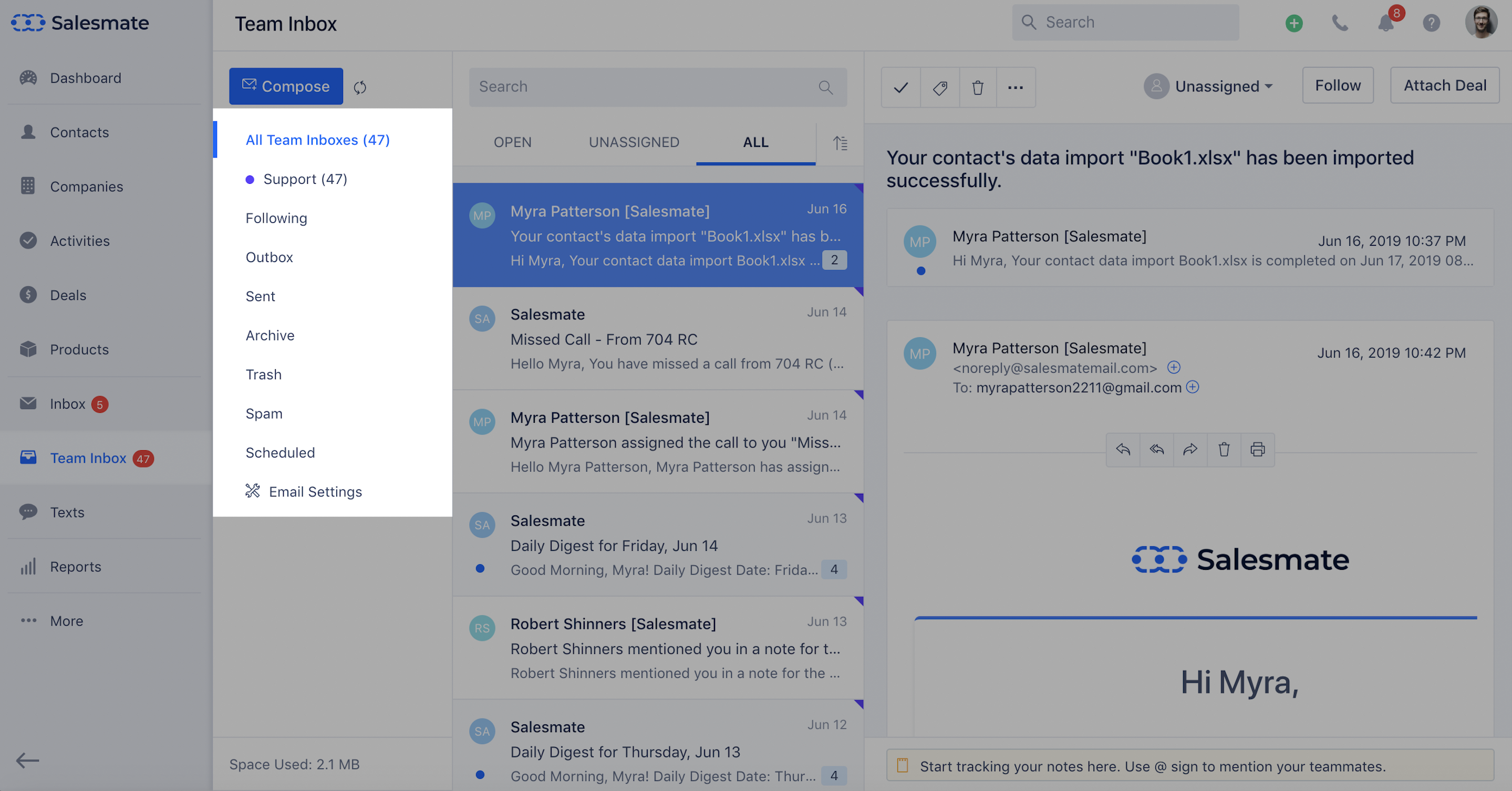Viewport: 1512px width, 791px height.
Task: Open the Dashboard sidebar icon
Action: [28, 78]
